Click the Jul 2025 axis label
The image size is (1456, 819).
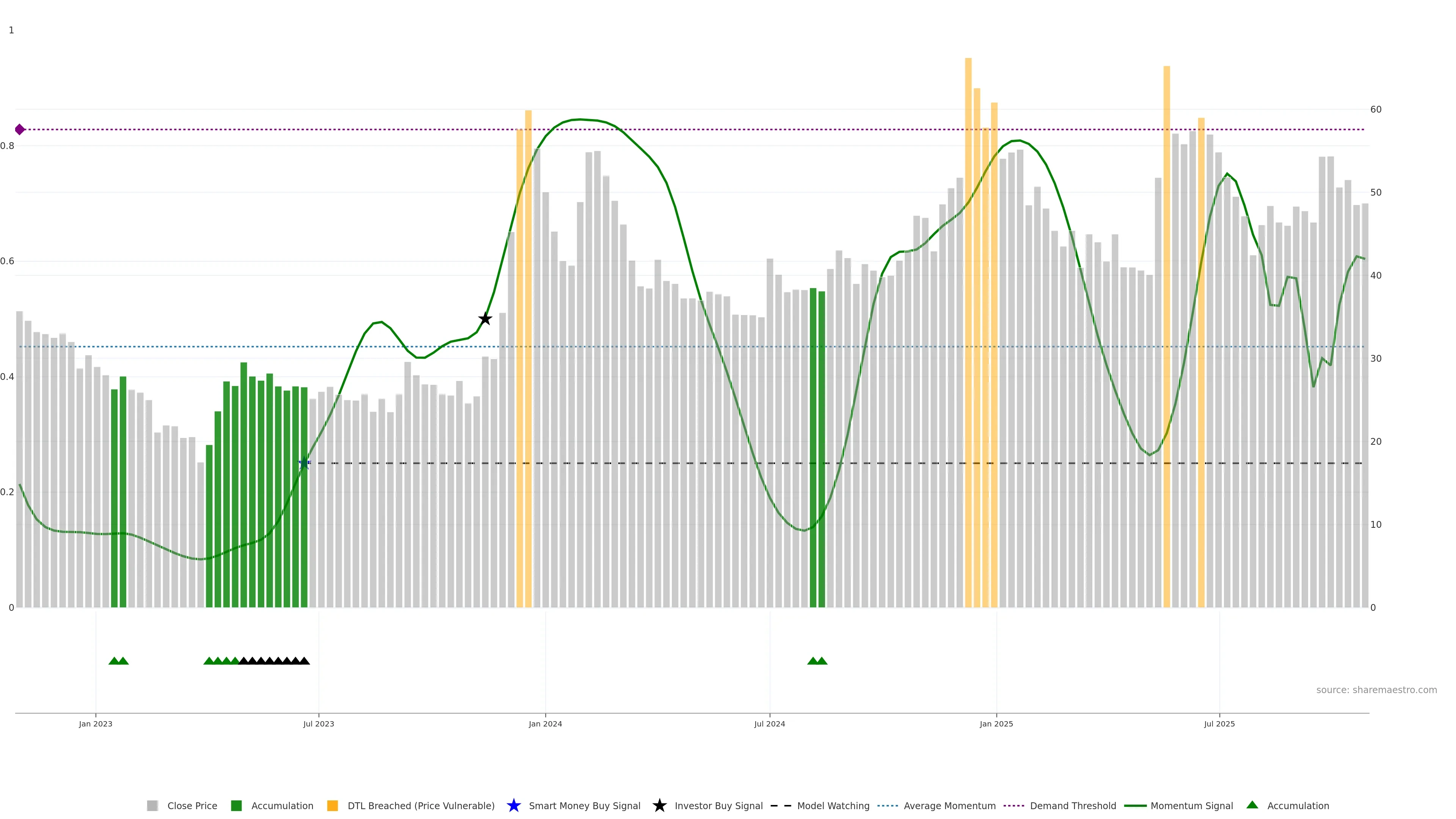tap(1219, 723)
